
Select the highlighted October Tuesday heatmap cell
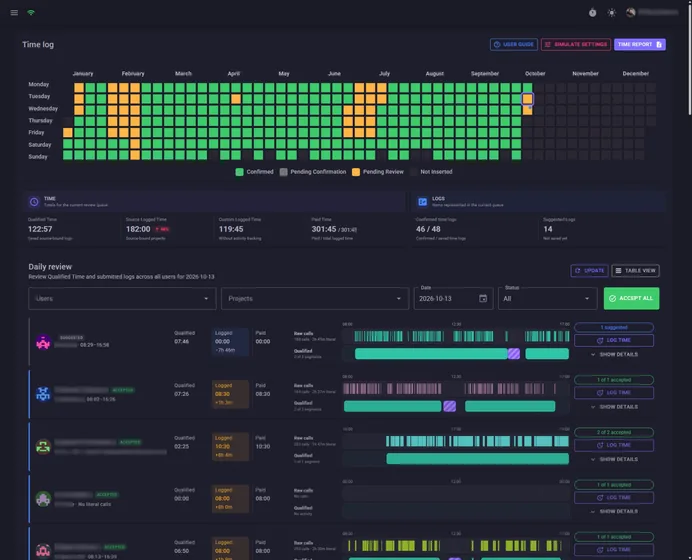pyautogui.click(x=527, y=99)
